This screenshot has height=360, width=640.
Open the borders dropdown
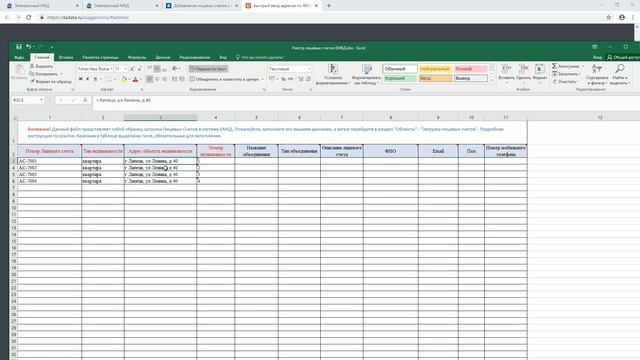(115, 79)
